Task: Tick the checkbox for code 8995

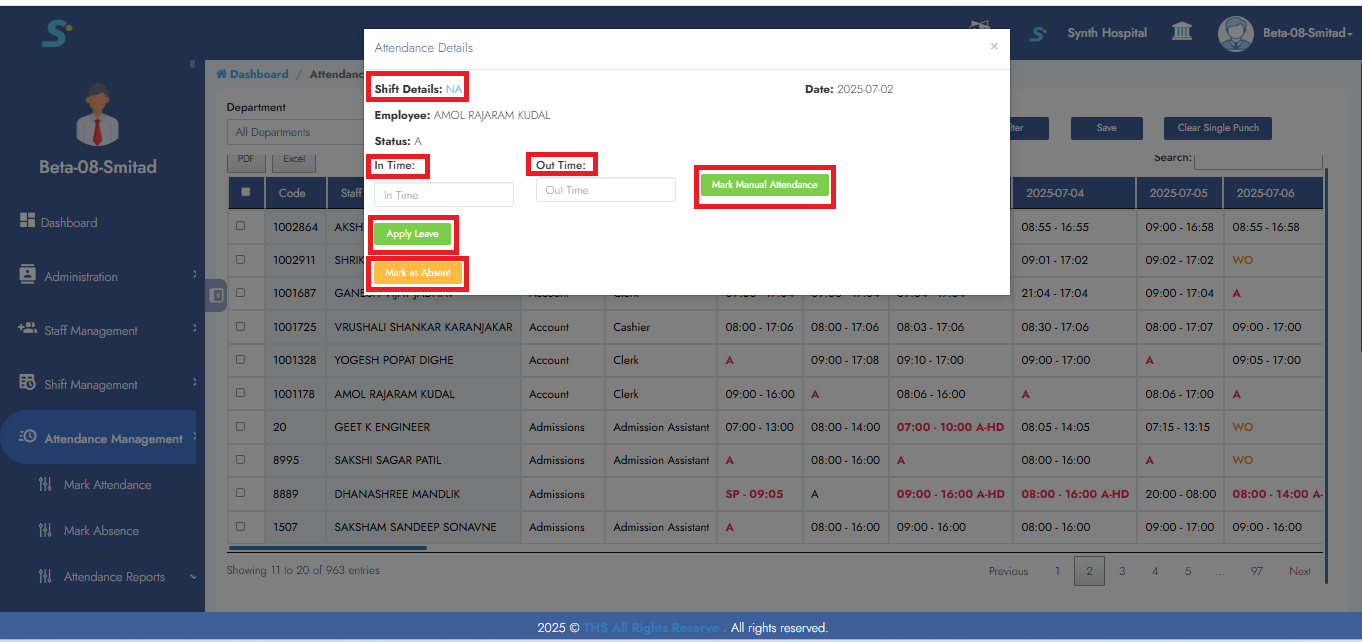Action: click(240, 460)
